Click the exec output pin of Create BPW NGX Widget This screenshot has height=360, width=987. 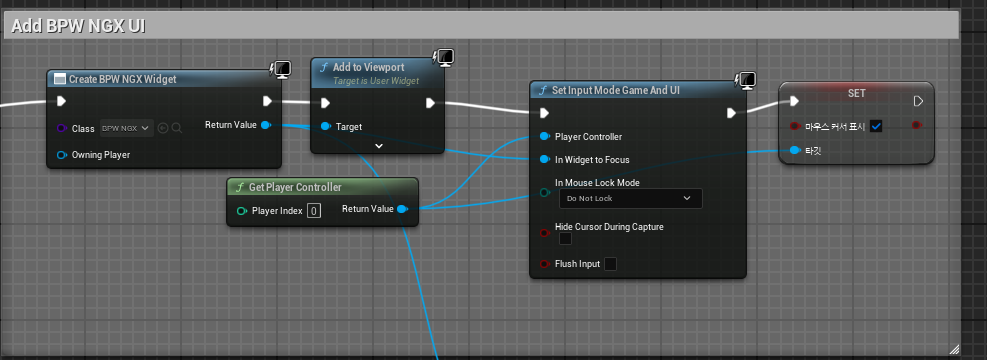267,101
